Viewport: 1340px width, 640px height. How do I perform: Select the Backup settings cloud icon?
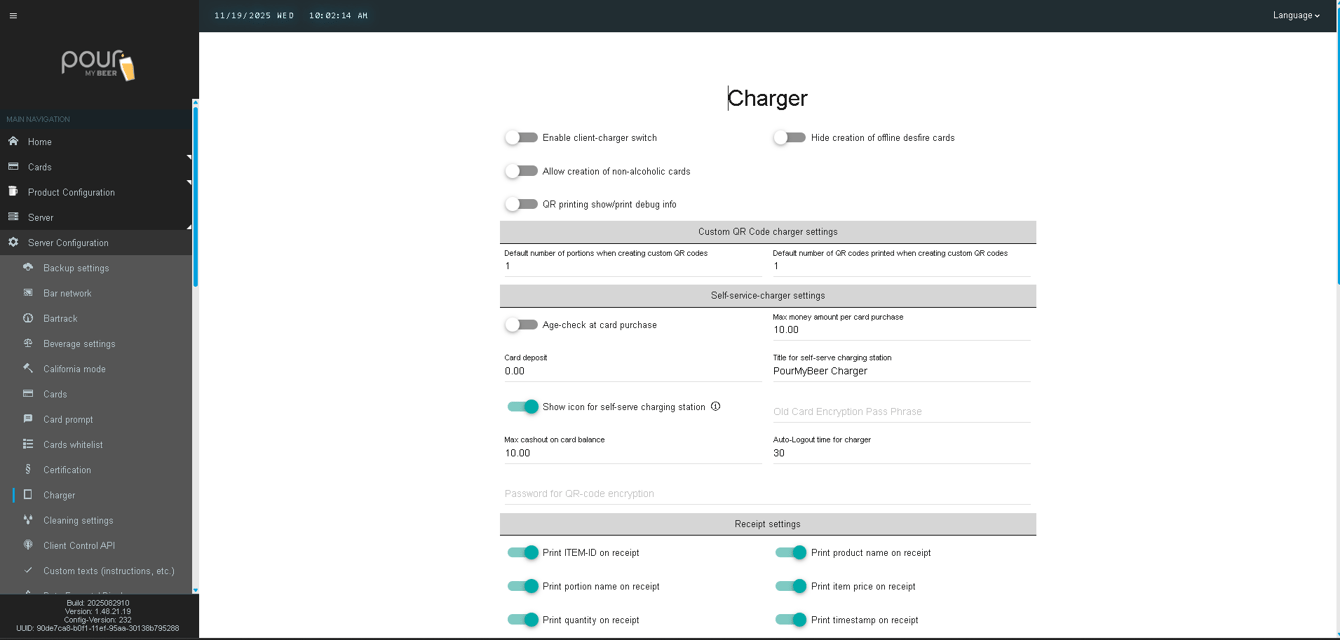[x=28, y=268]
